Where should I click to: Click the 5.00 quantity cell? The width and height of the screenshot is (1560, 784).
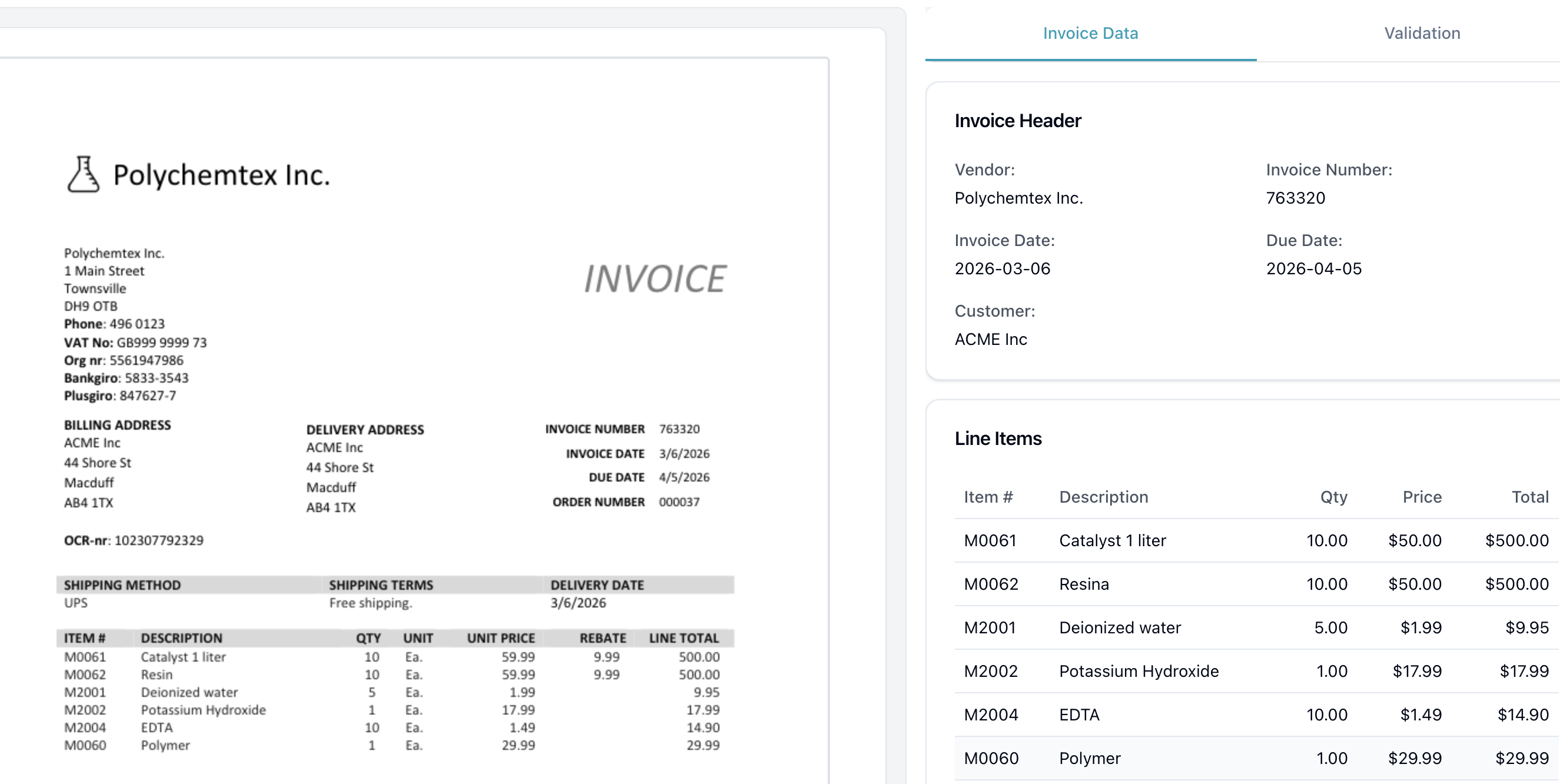(x=1330, y=628)
